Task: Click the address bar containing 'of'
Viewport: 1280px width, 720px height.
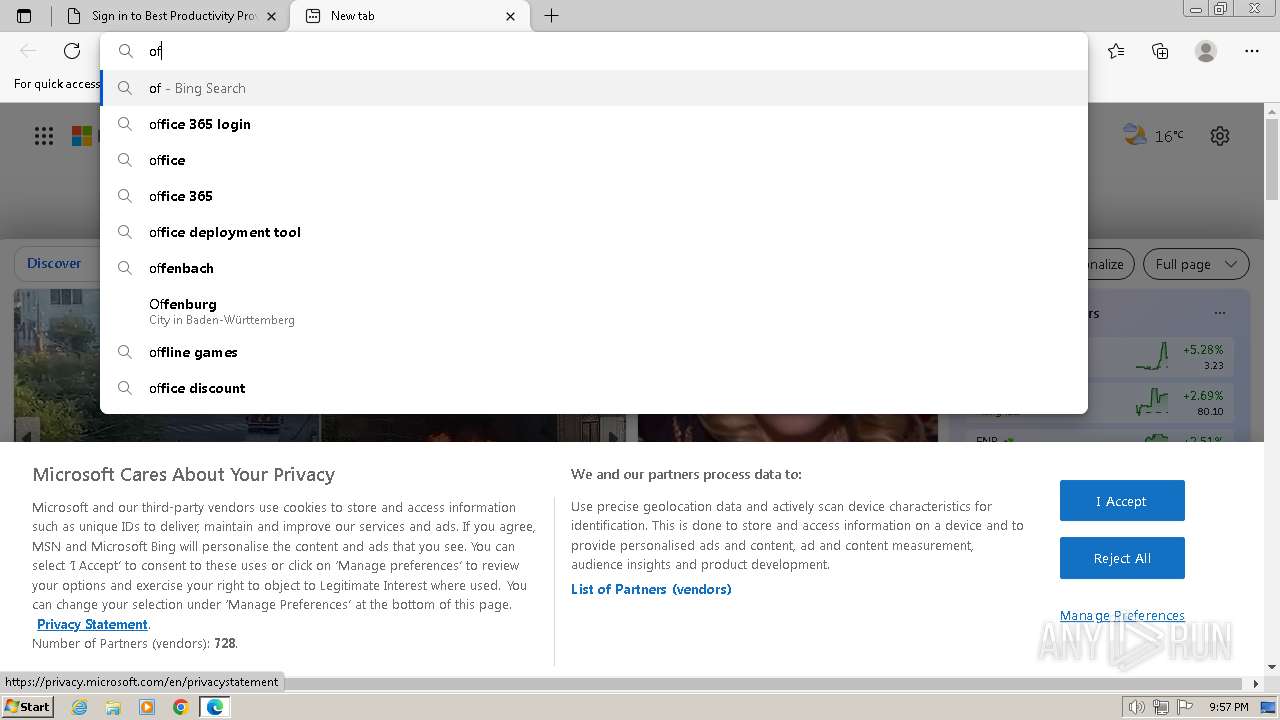Action: pyautogui.click(x=594, y=51)
